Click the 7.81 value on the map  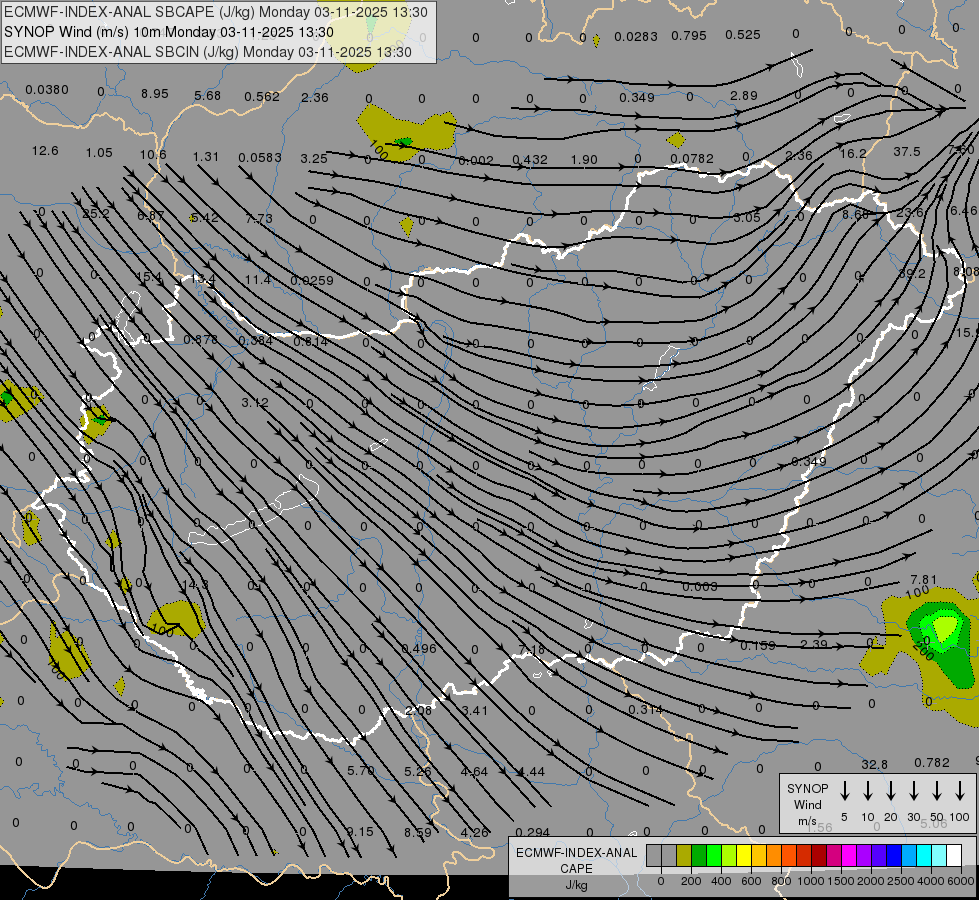click(x=923, y=580)
